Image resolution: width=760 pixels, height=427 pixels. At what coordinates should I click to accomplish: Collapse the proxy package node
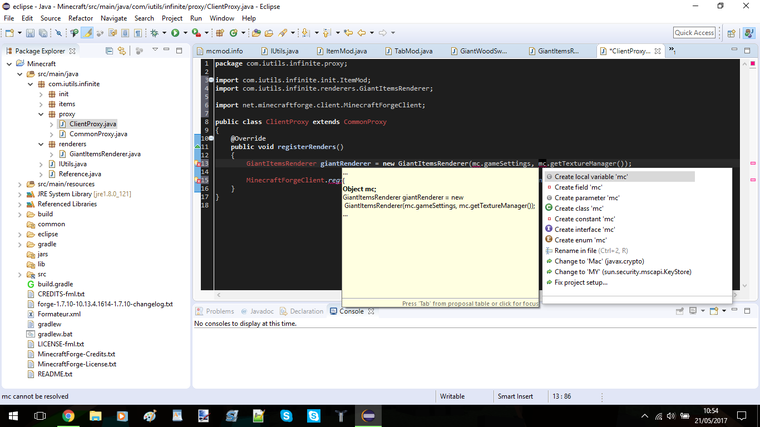pyautogui.click(x=40, y=114)
